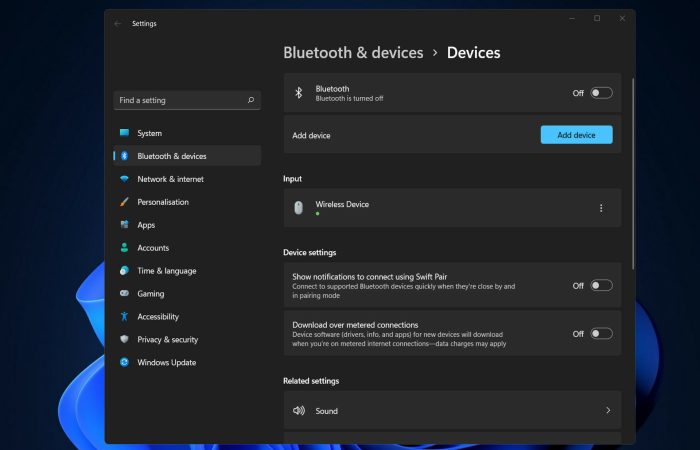700x450 pixels.
Task: Click the Bluetooth & devices sidebar icon
Action: coord(125,156)
